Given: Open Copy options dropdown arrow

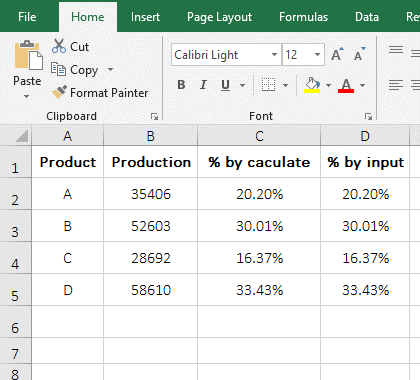Looking at the screenshot, I should pyautogui.click(x=110, y=70).
